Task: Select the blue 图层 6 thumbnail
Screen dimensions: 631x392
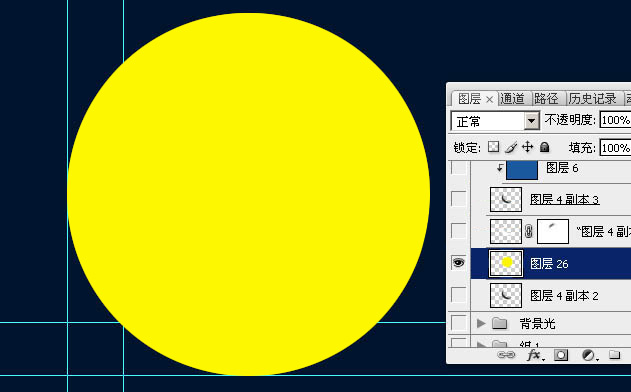Action: pyautogui.click(x=522, y=170)
